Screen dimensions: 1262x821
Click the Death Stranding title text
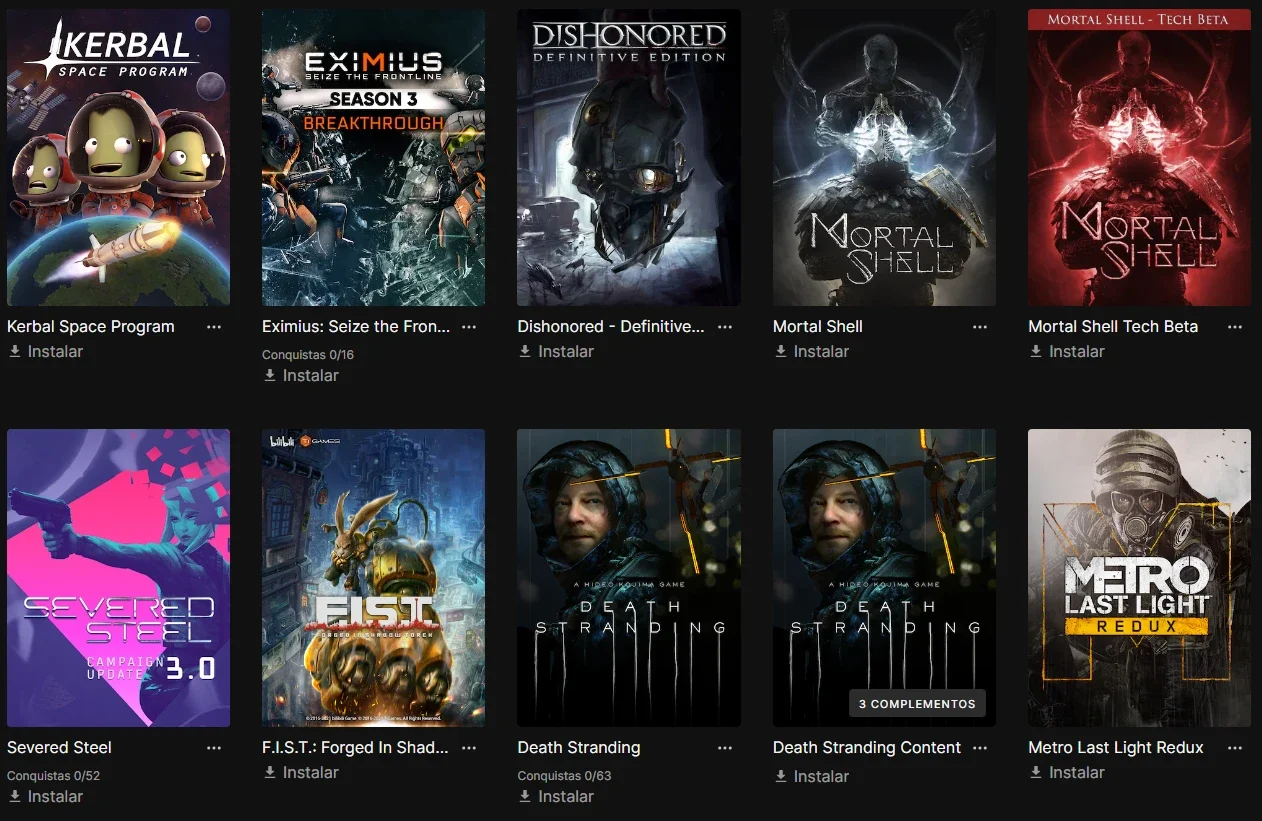pyautogui.click(x=579, y=748)
